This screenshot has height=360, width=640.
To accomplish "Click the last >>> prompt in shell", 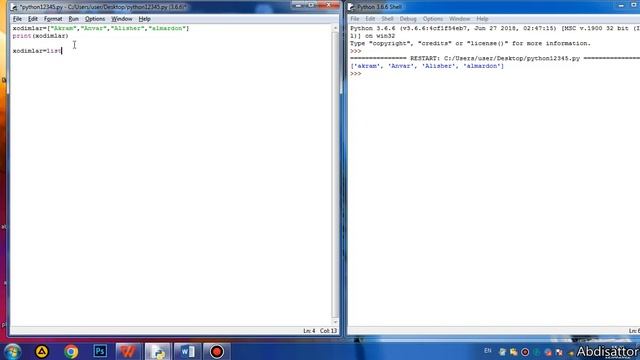I will click(356, 73).
